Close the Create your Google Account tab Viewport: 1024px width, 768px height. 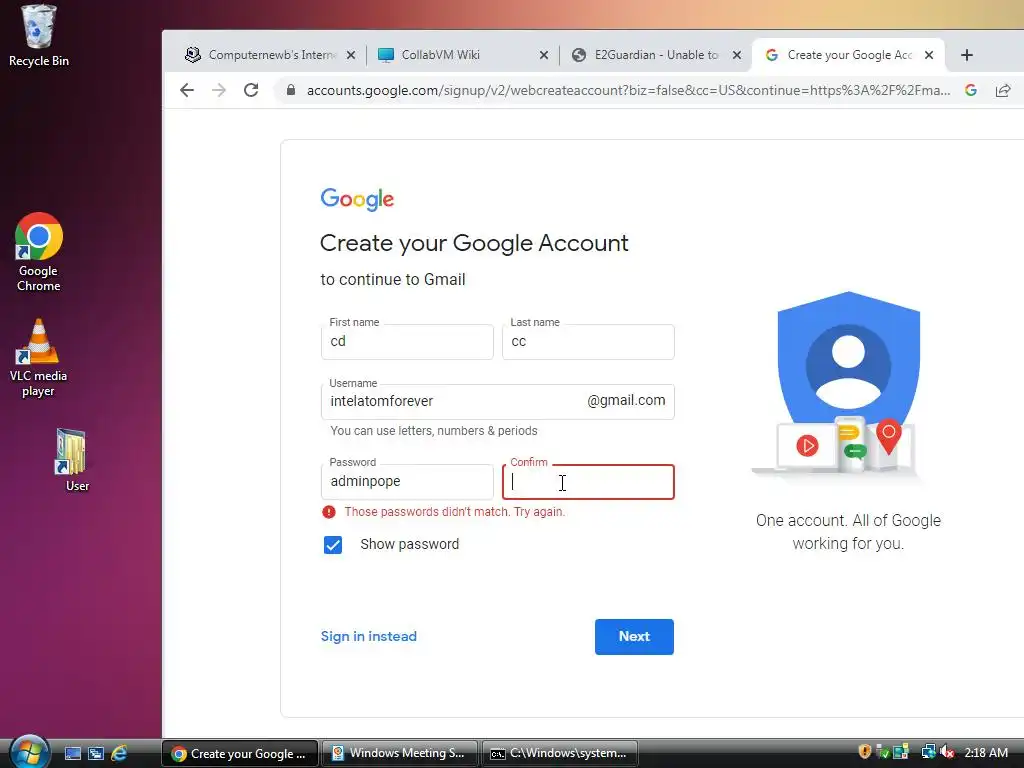929,55
